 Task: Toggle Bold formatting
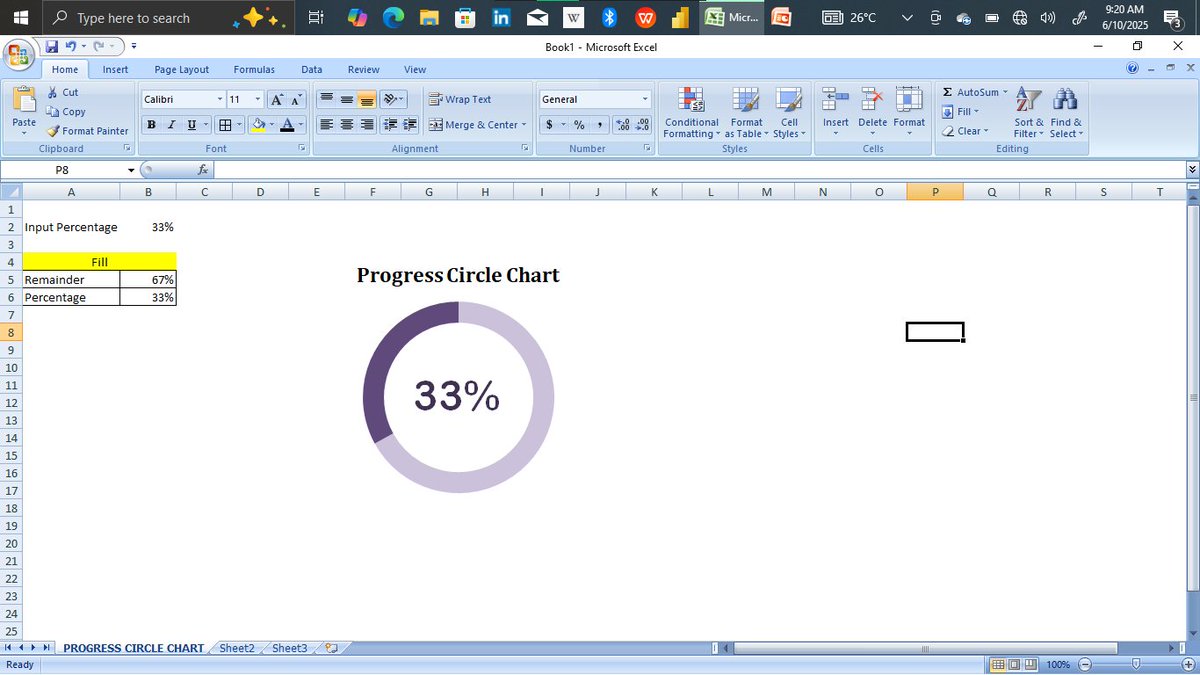[151, 125]
